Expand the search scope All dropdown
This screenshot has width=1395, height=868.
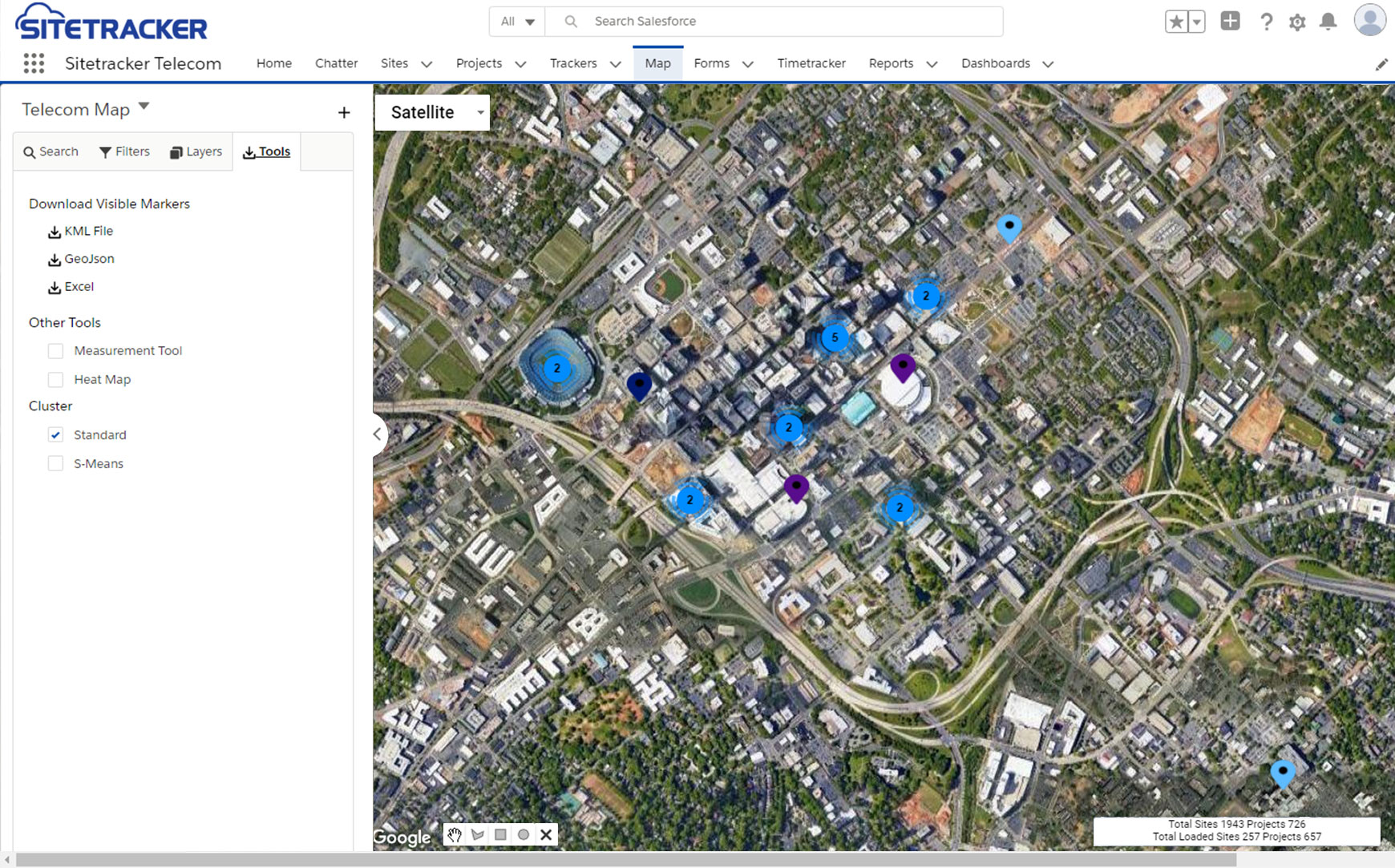[517, 22]
